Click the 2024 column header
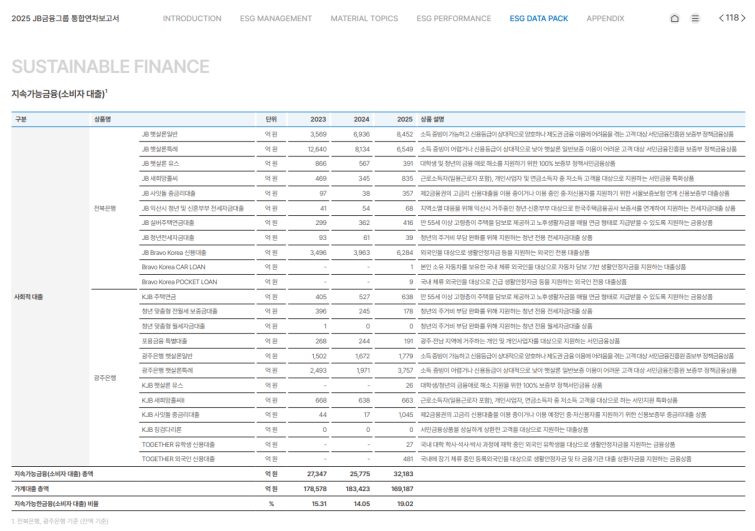755x531 pixels. pos(362,119)
